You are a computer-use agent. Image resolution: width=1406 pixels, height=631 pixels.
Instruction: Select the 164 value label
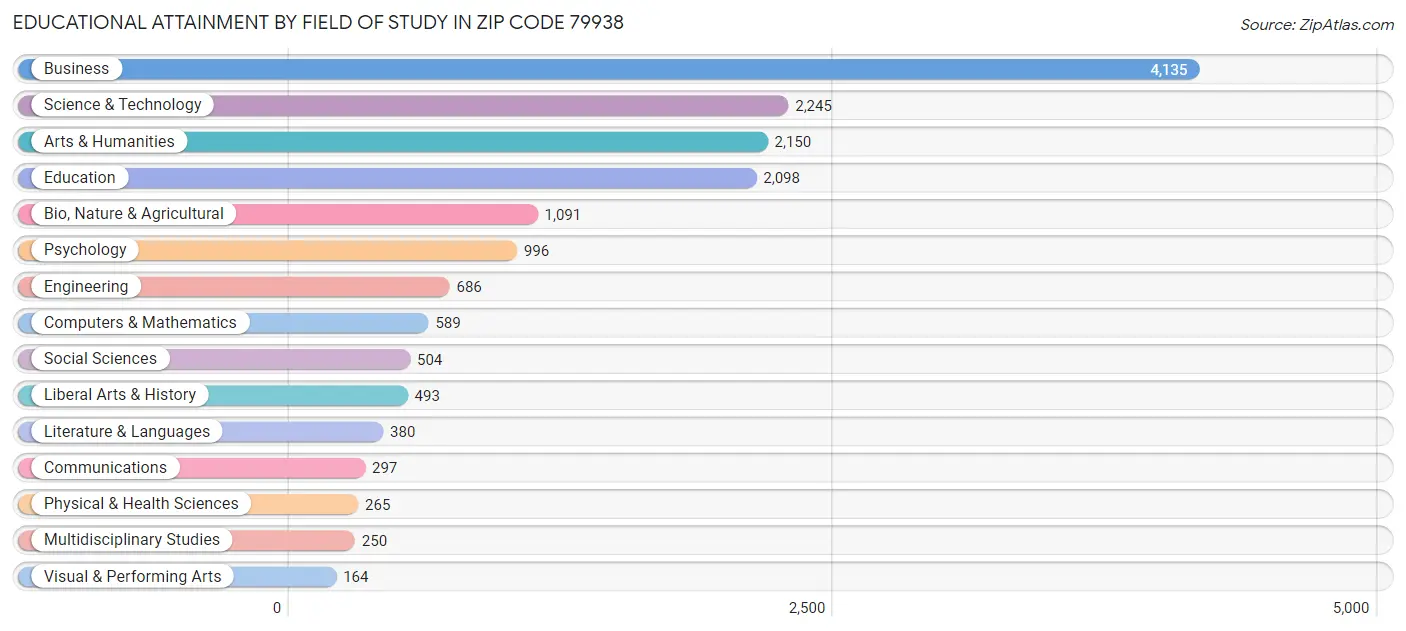tap(356, 578)
